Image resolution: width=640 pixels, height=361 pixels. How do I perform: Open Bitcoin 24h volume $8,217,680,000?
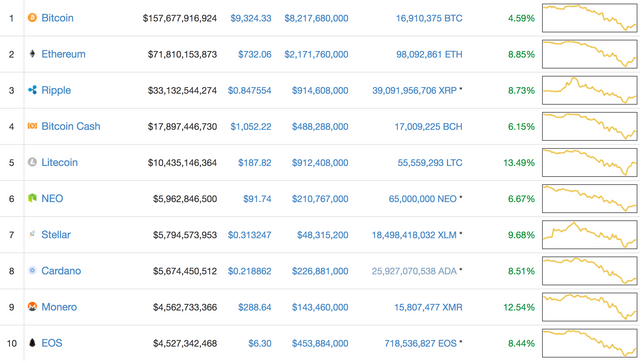tap(316, 18)
